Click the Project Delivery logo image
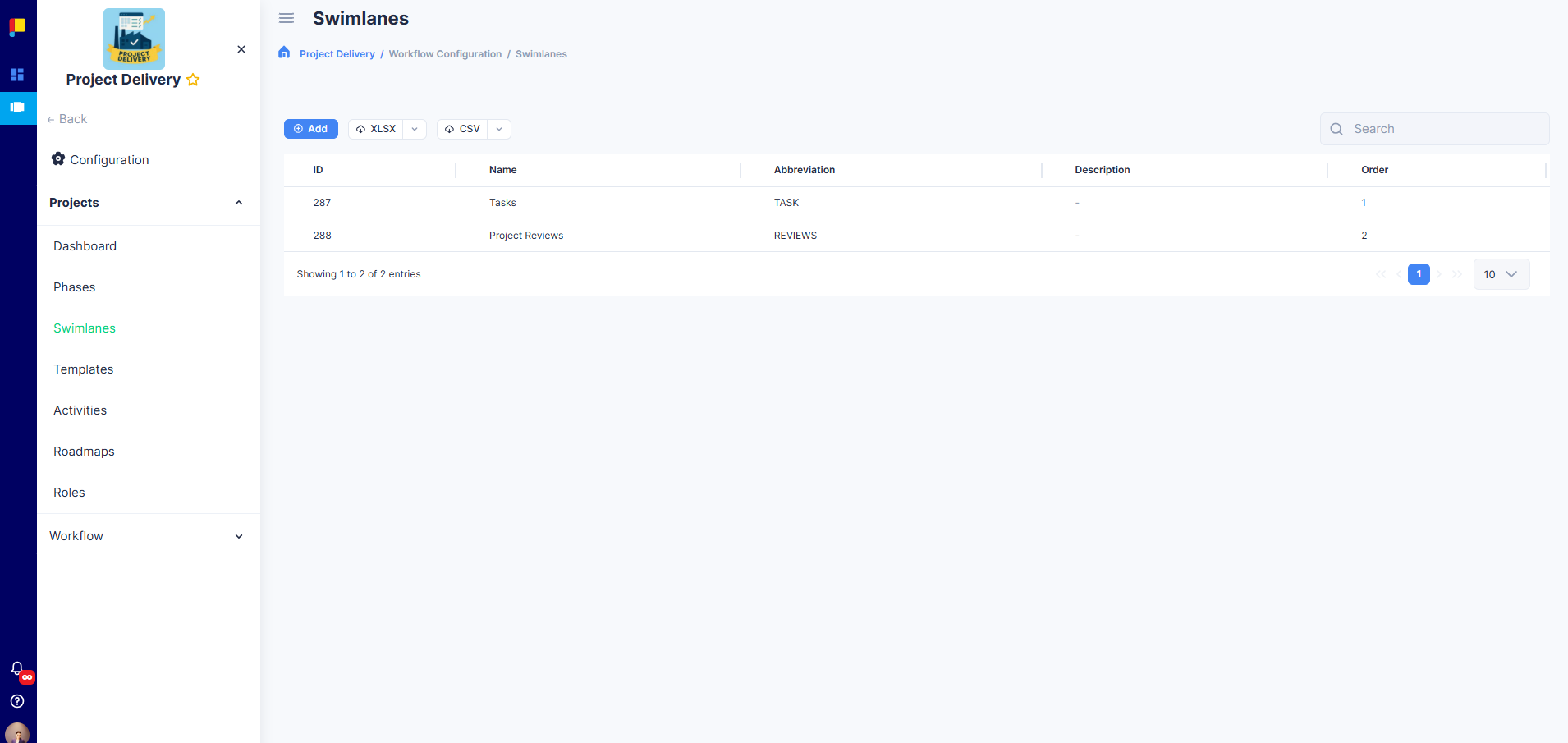 pos(134,39)
